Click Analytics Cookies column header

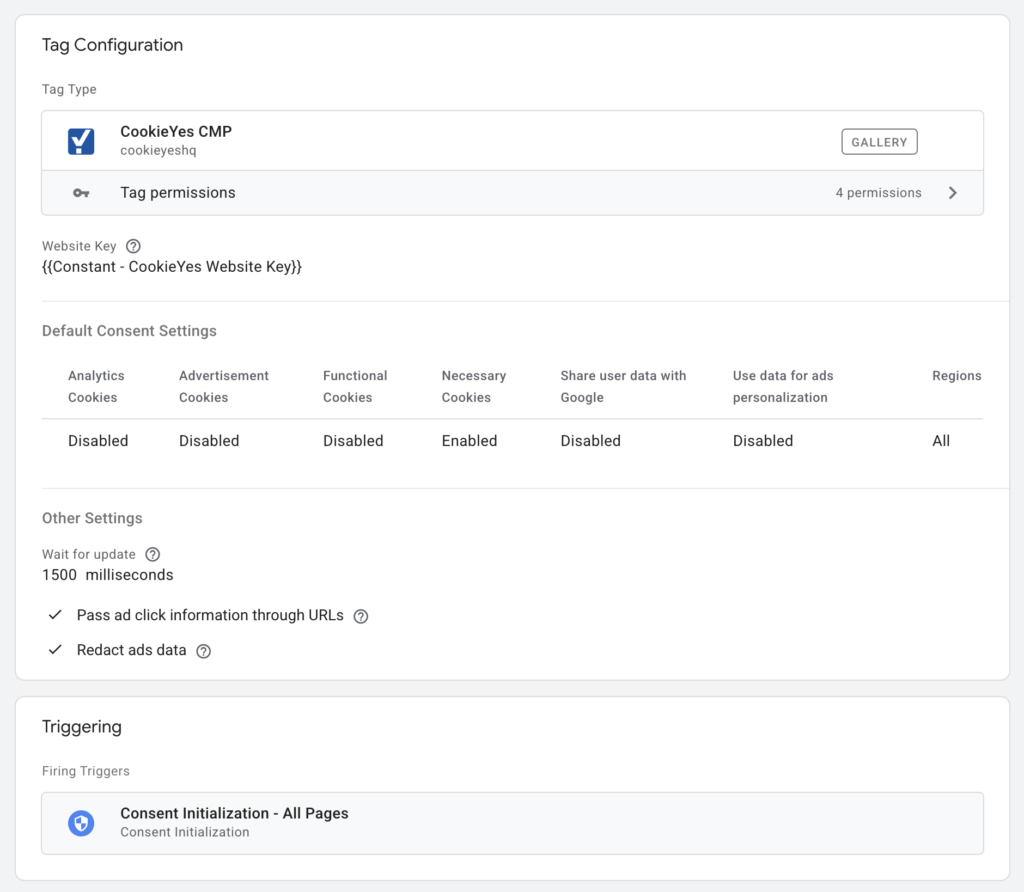point(96,387)
